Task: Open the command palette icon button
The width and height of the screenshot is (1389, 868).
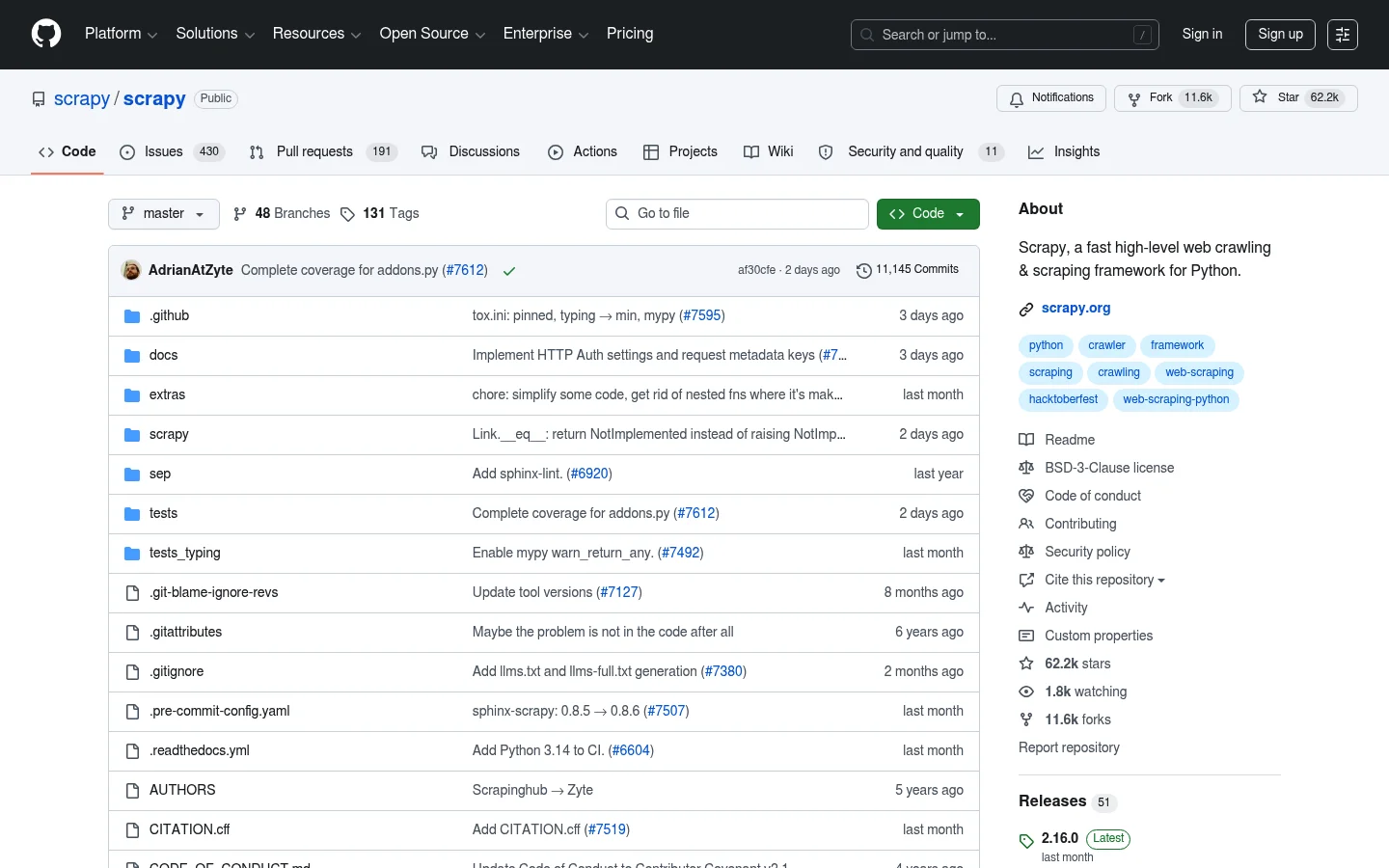Action: (x=1343, y=35)
